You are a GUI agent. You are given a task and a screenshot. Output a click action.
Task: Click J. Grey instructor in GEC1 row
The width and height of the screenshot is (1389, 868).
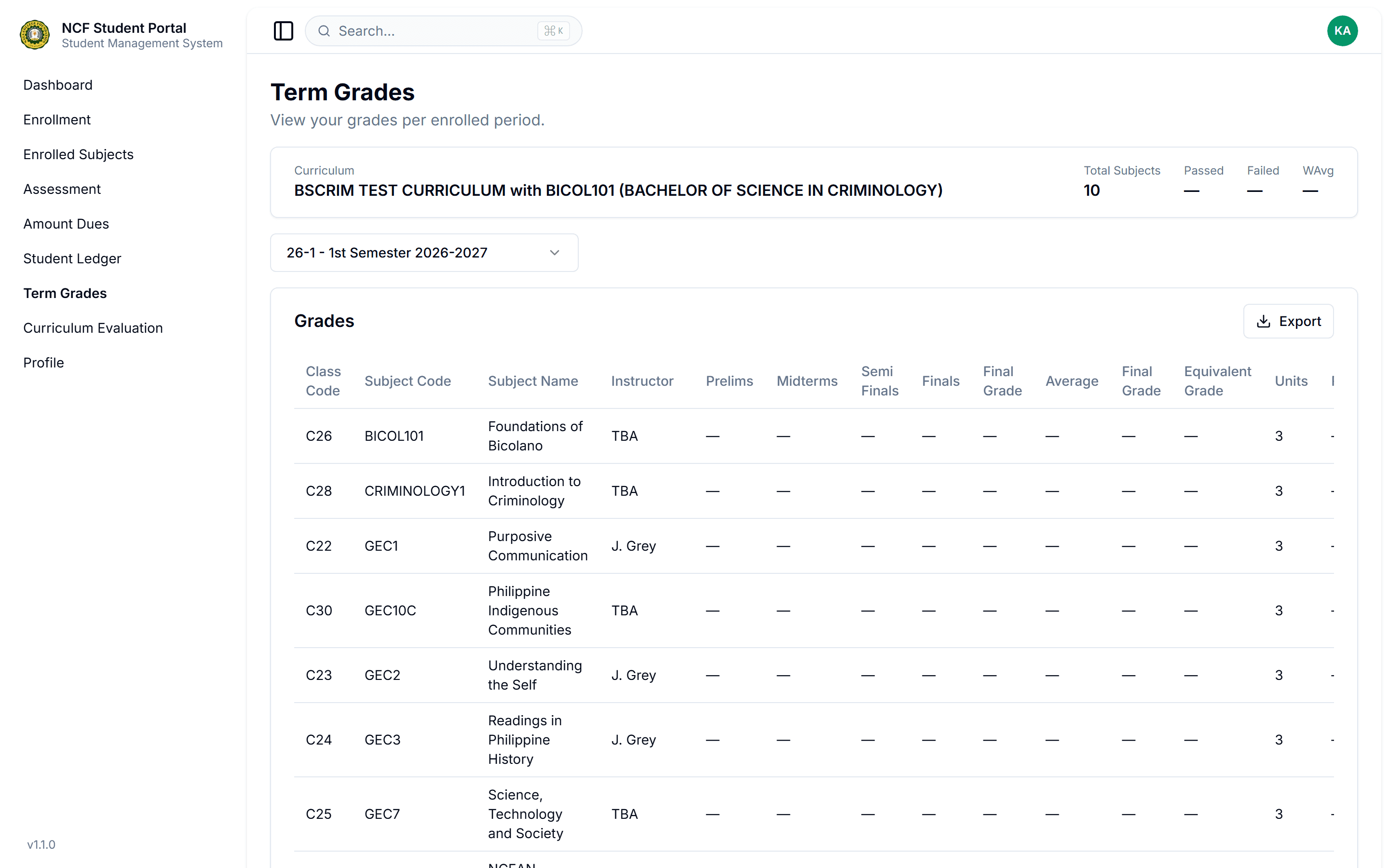(x=633, y=546)
